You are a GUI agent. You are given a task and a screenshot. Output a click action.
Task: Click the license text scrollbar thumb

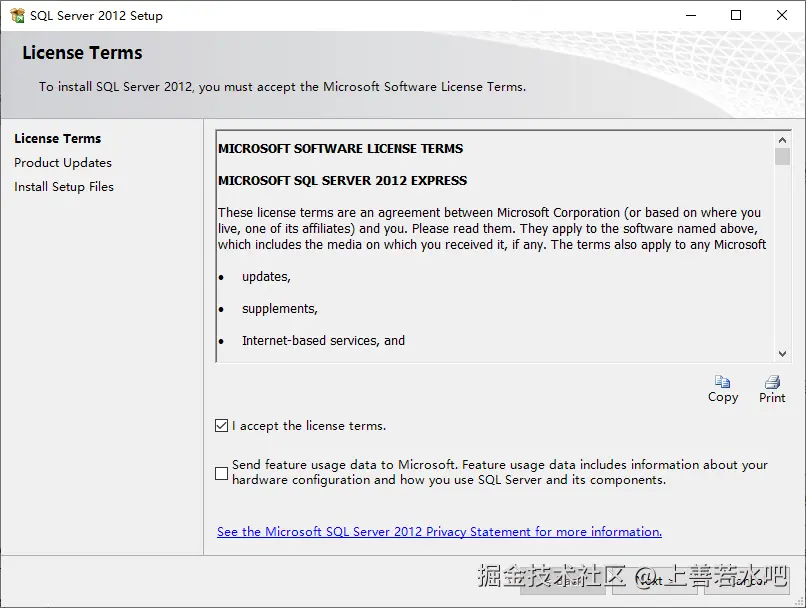point(782,157)
